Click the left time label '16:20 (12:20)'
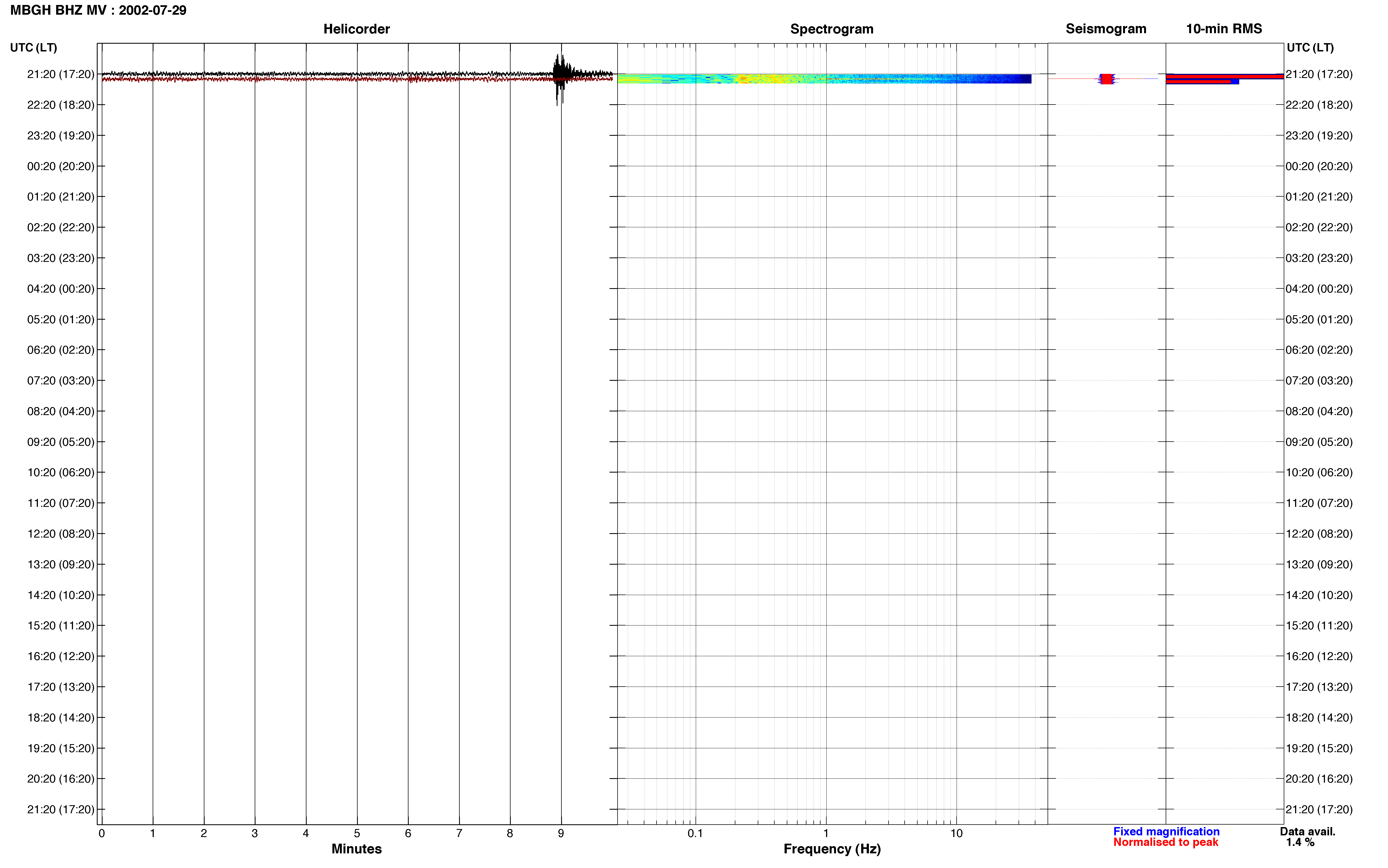This screenshot has height=868, width=1388. point(61,656)
